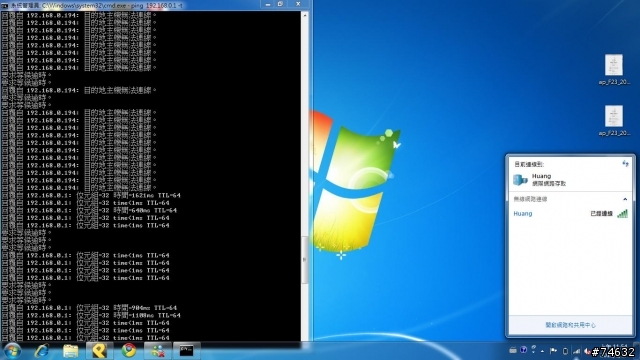Select the Huang wireless network entry

(x=570, y=213)
